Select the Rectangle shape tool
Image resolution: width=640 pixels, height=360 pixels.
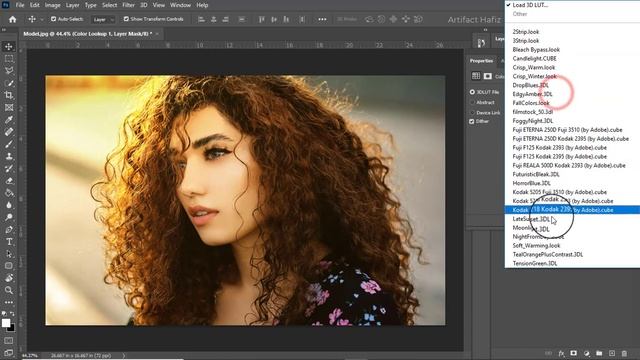(x=9, y=266)
